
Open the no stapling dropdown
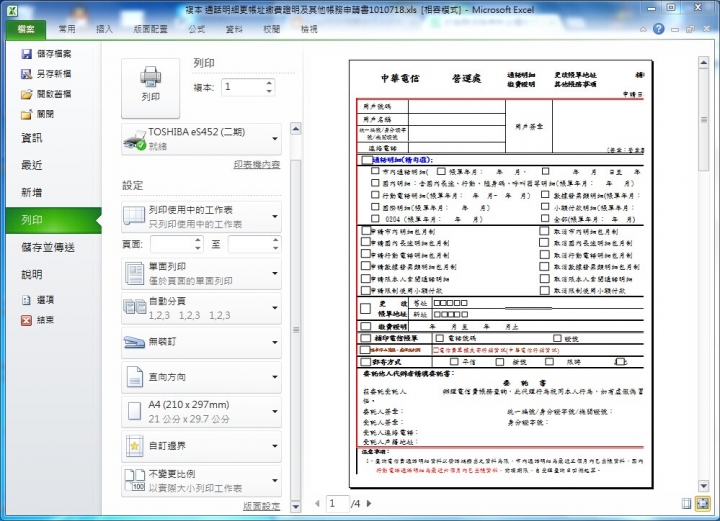pos(201,342)
